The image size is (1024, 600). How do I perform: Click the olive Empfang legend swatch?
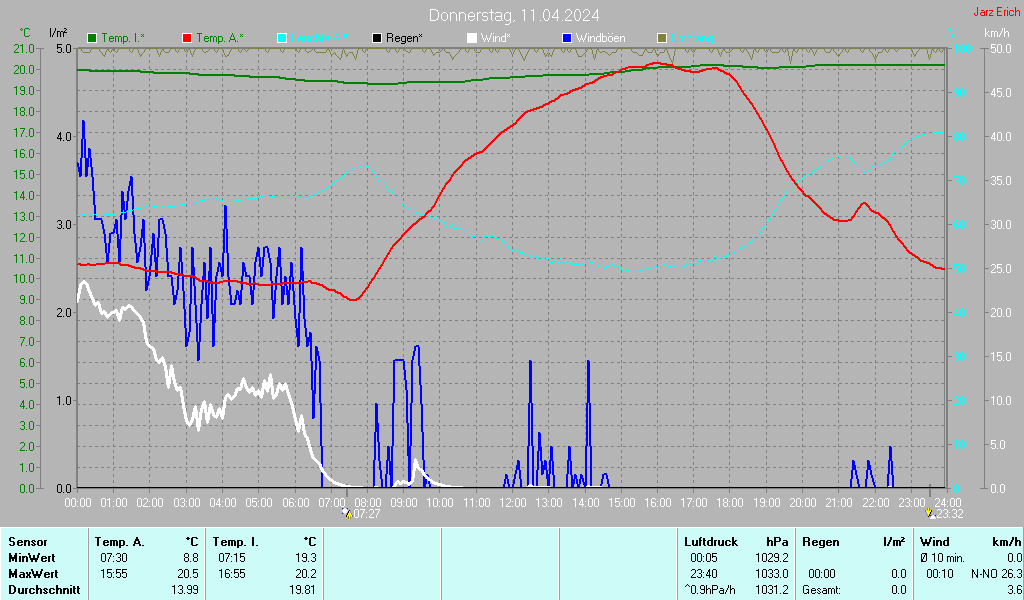[662, 38]
